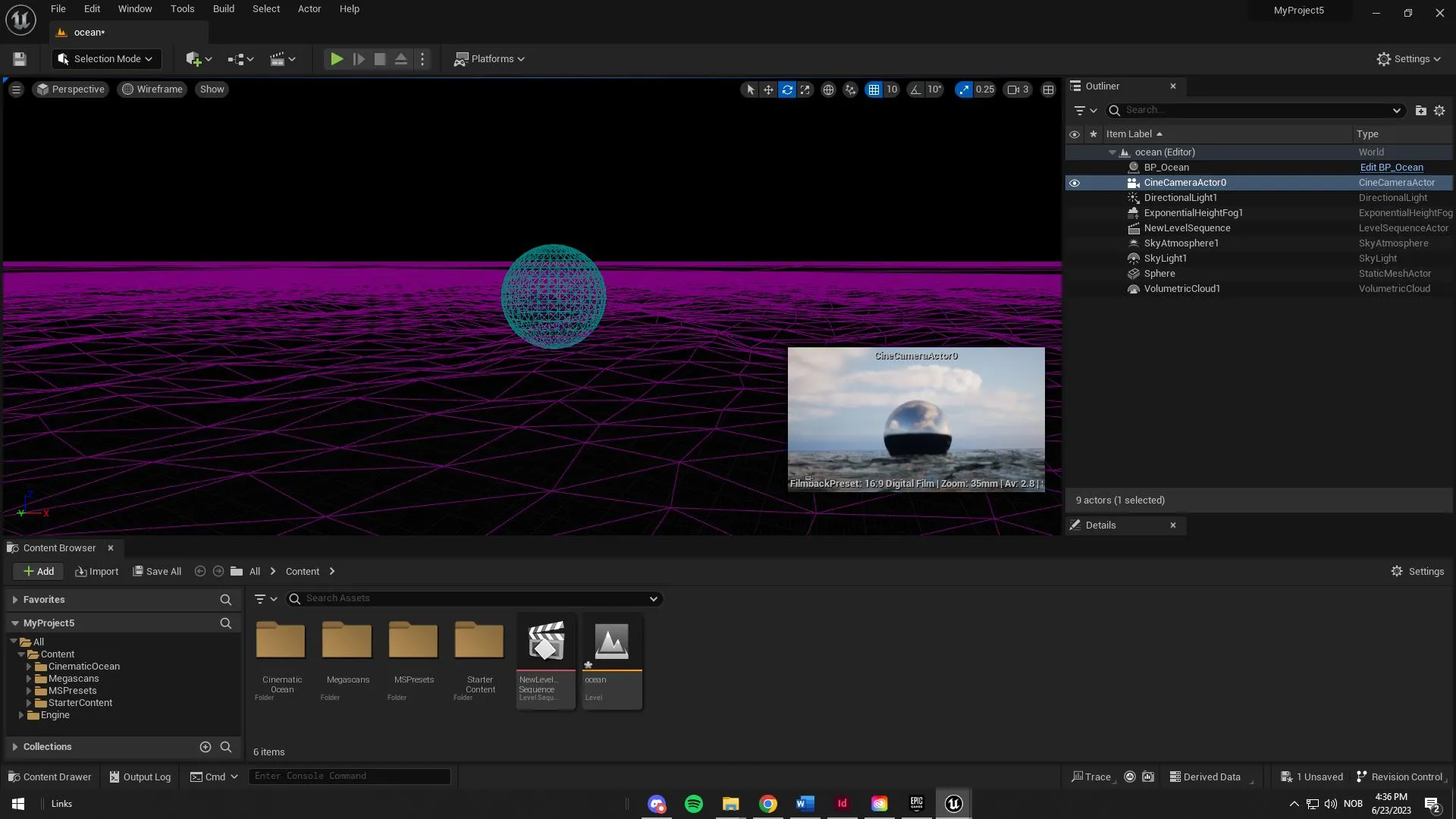
Task: Collapse the ocean (Editor) world tree
Action: click(x=1112, y=152)
